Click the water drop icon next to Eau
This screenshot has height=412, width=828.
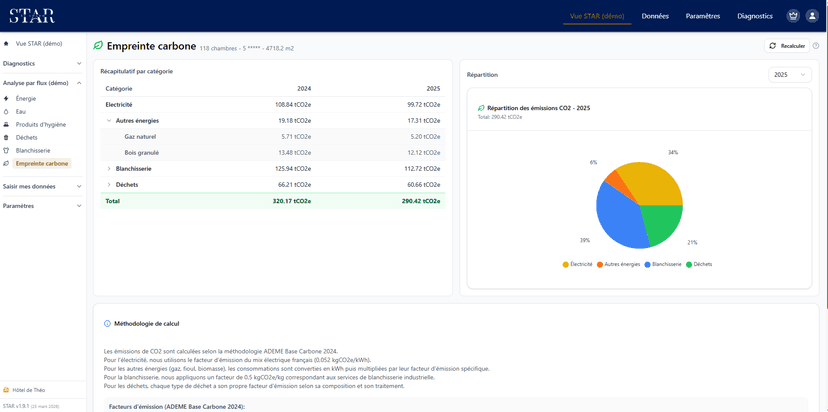point(6,111)
